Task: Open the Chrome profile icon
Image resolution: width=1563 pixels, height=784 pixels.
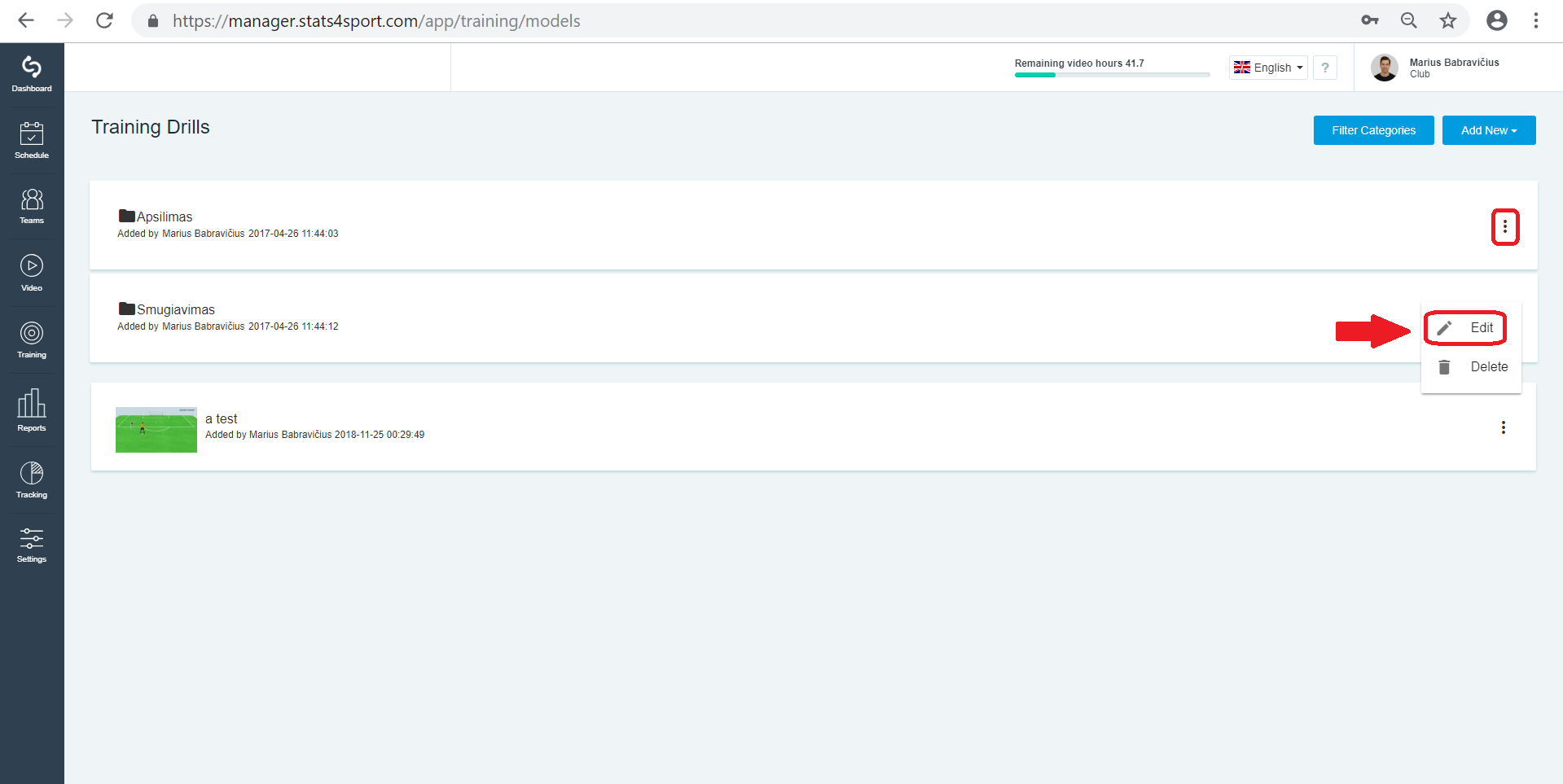Action: pos(1497,20)
